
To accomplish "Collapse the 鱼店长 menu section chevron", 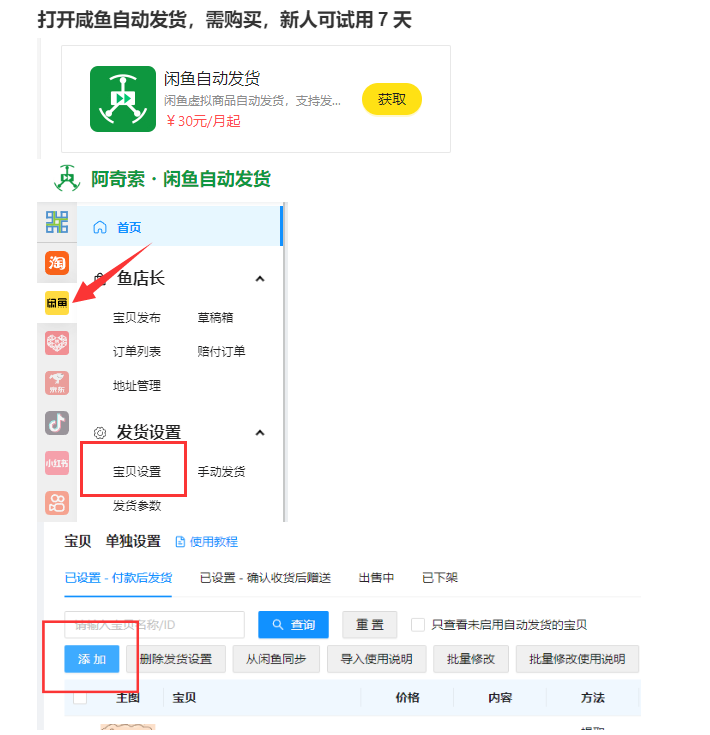I will 260,279.
